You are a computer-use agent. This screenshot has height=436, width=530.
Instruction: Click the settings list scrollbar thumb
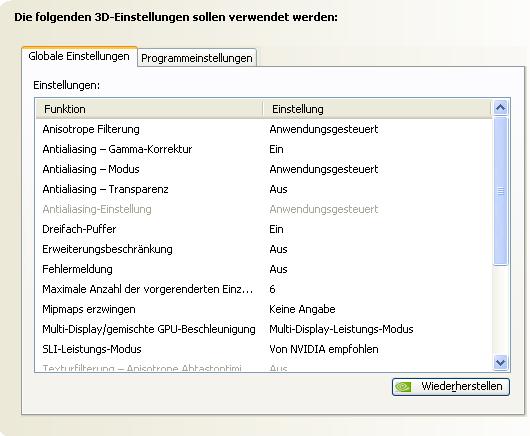pos(500,191)
